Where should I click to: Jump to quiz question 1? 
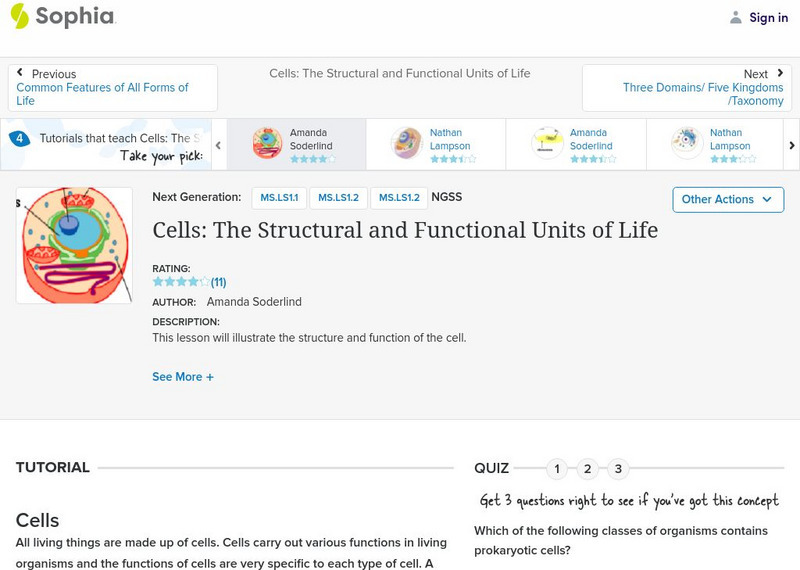(557, 469)
